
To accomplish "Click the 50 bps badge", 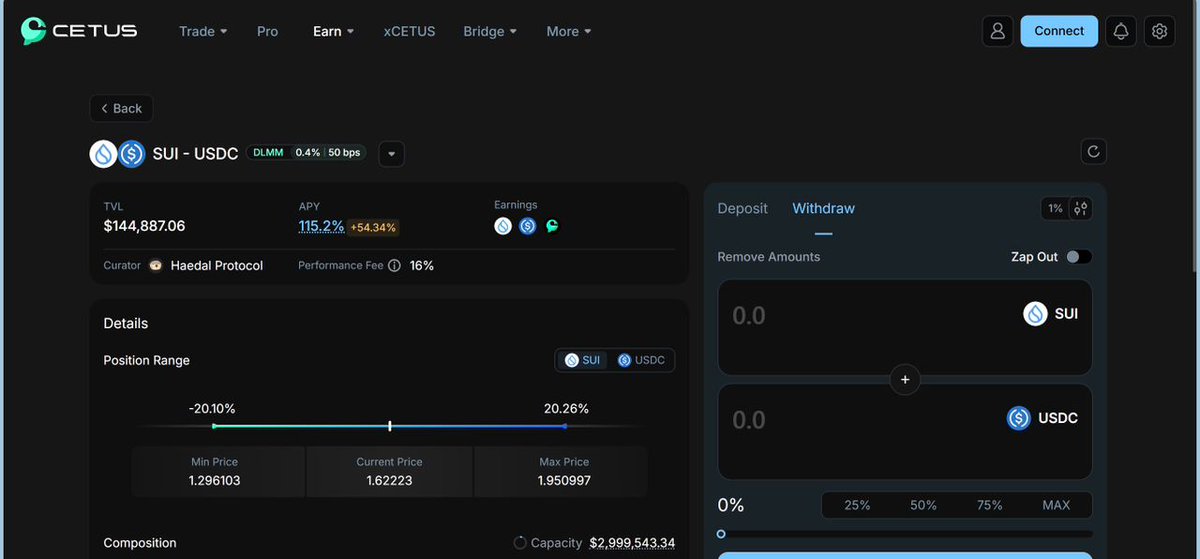I will point(345,153).
